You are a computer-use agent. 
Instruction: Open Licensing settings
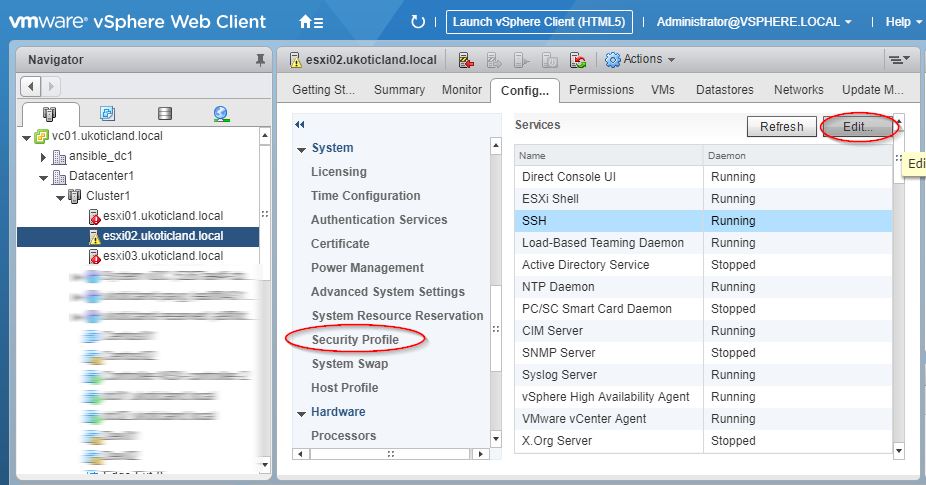[x=338, y=172]
